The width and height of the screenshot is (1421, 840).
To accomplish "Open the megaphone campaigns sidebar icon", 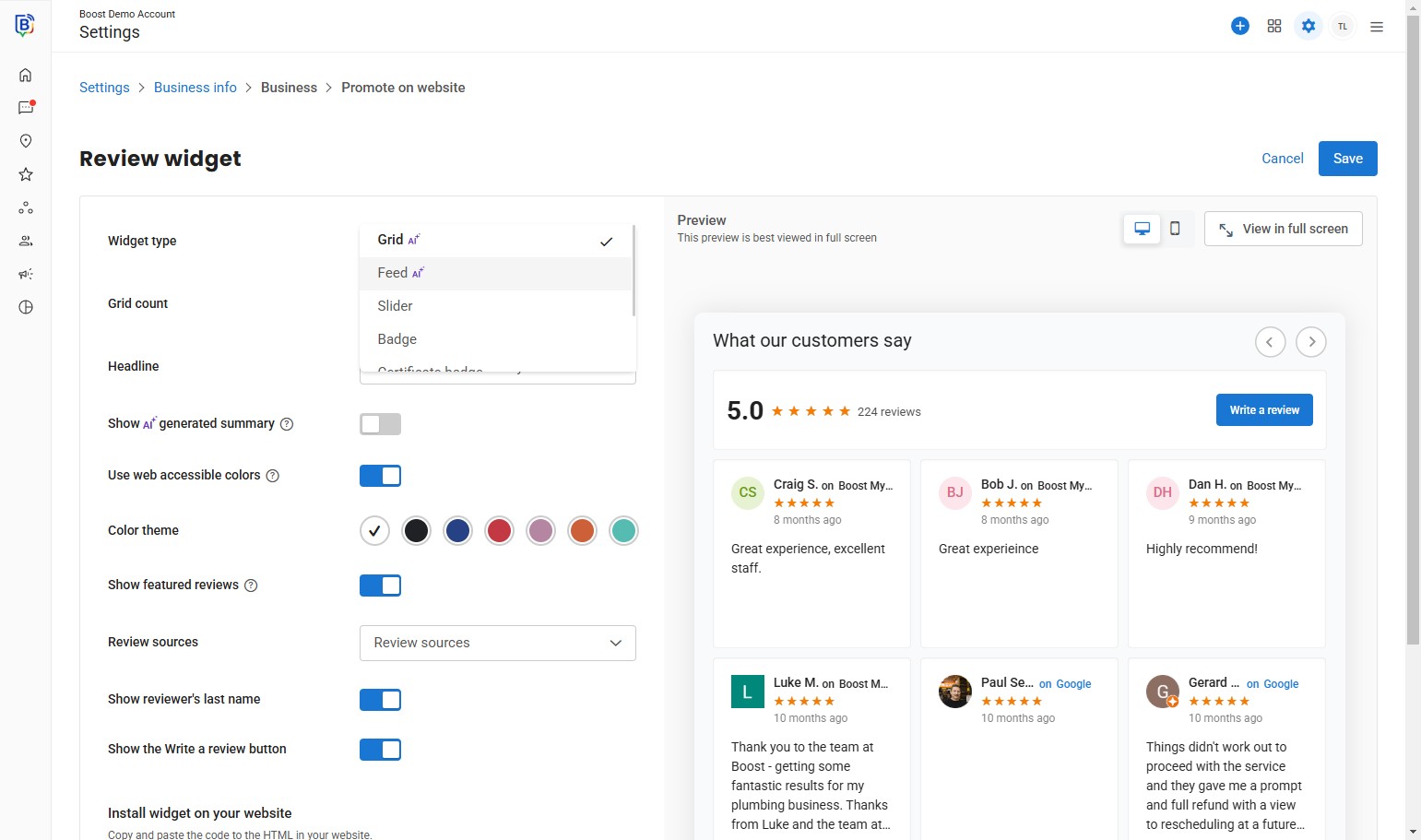I will pyautogui.click(x=26, y=274).
